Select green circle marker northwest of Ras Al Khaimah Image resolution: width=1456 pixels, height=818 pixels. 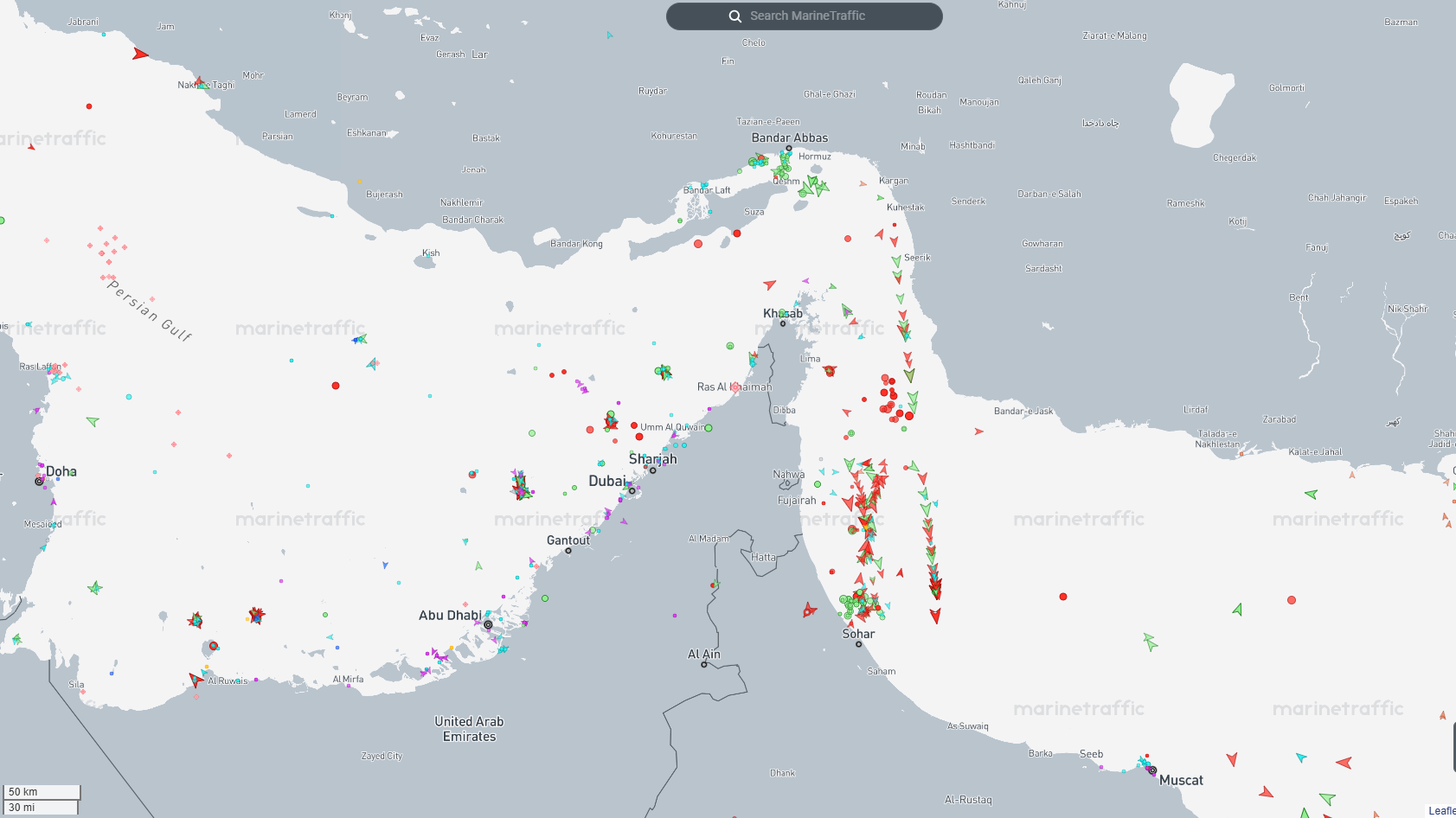pos(730,346)
